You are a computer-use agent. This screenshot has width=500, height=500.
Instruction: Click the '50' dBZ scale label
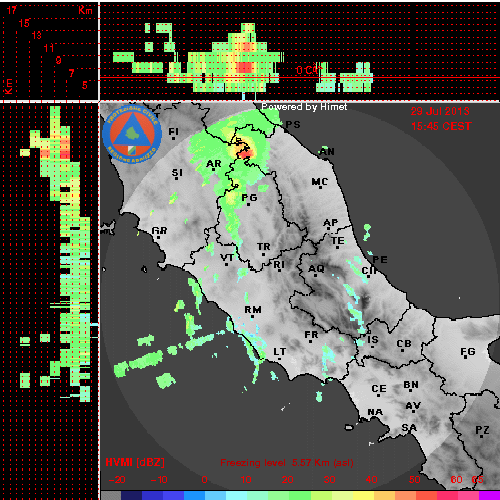[414, 480]
